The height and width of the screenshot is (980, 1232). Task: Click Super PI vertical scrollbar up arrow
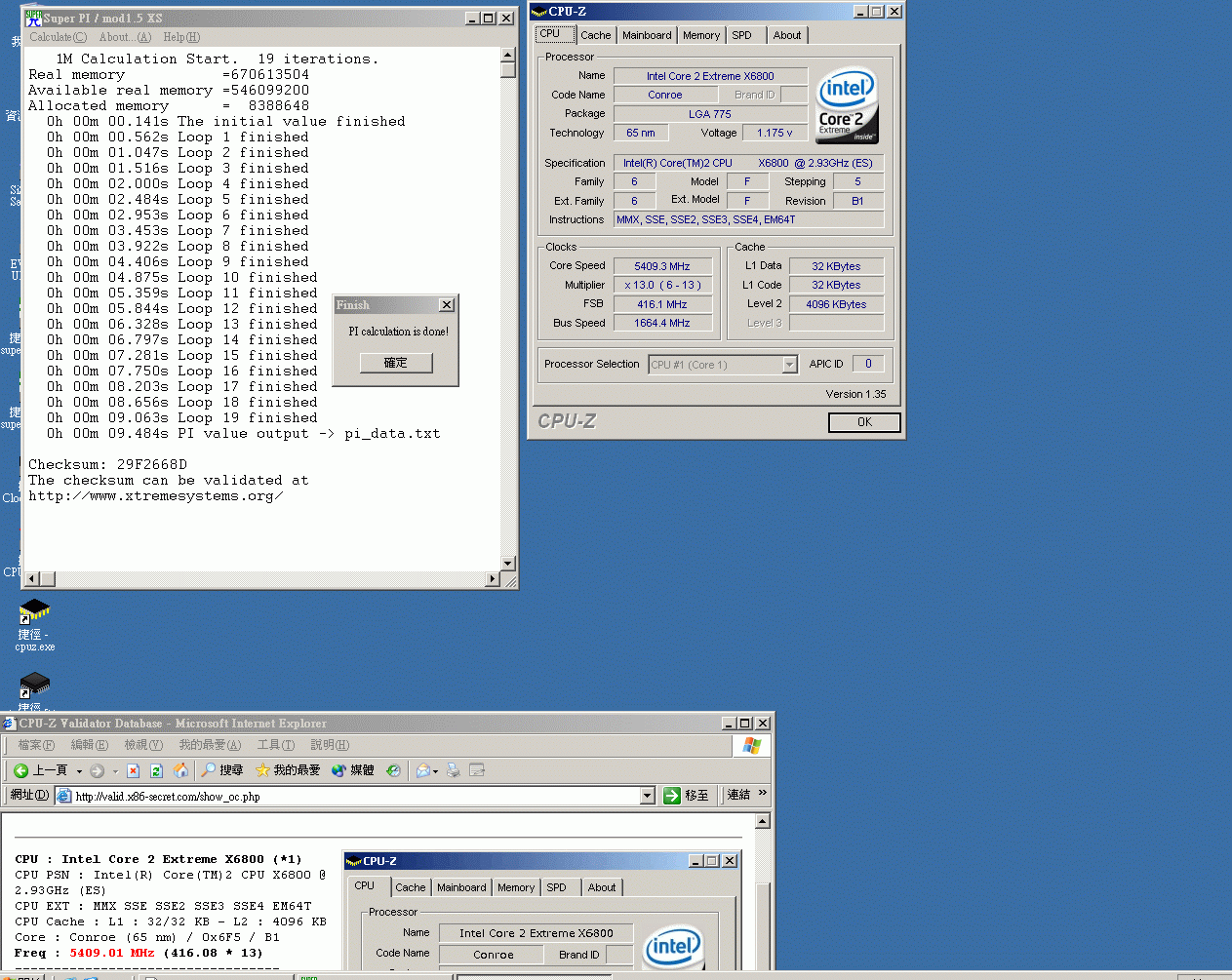pyautogui.click(x=507, y=56)
